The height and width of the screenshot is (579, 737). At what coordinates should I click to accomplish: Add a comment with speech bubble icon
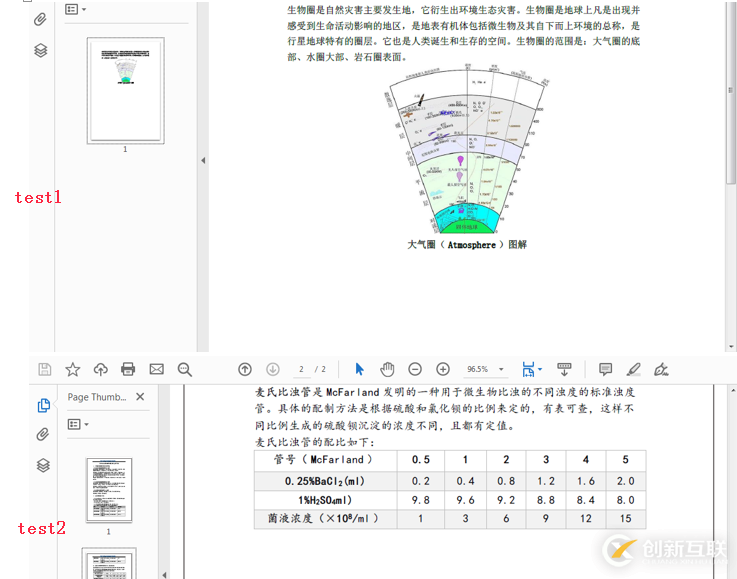[x=605, y=369]
